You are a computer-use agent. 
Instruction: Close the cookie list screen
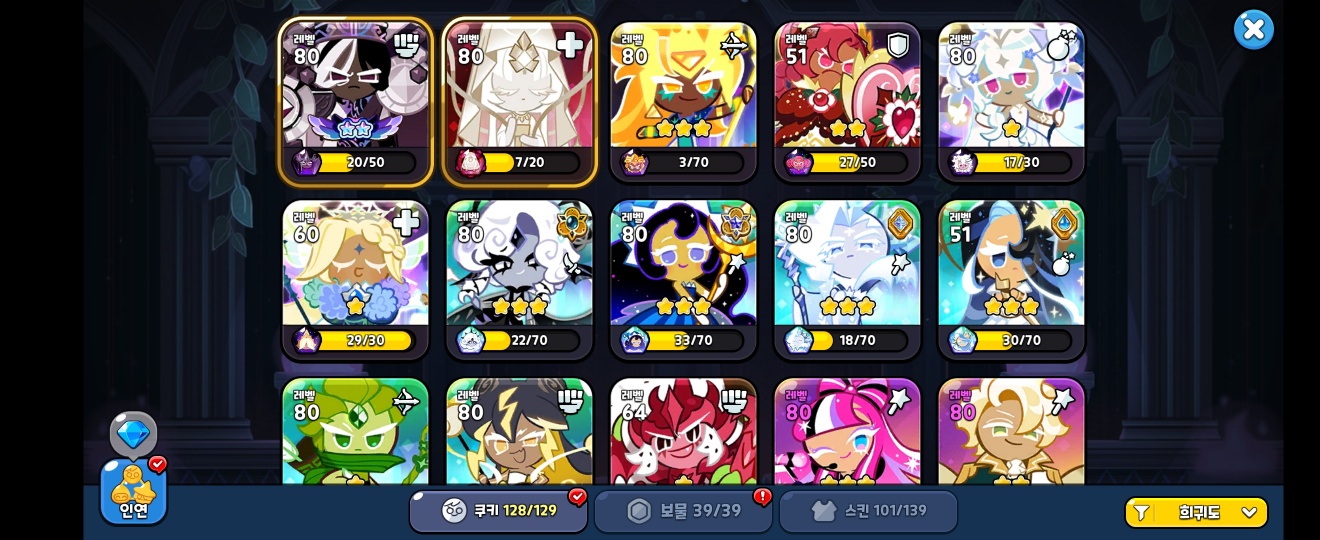[x=1253, y=30]
